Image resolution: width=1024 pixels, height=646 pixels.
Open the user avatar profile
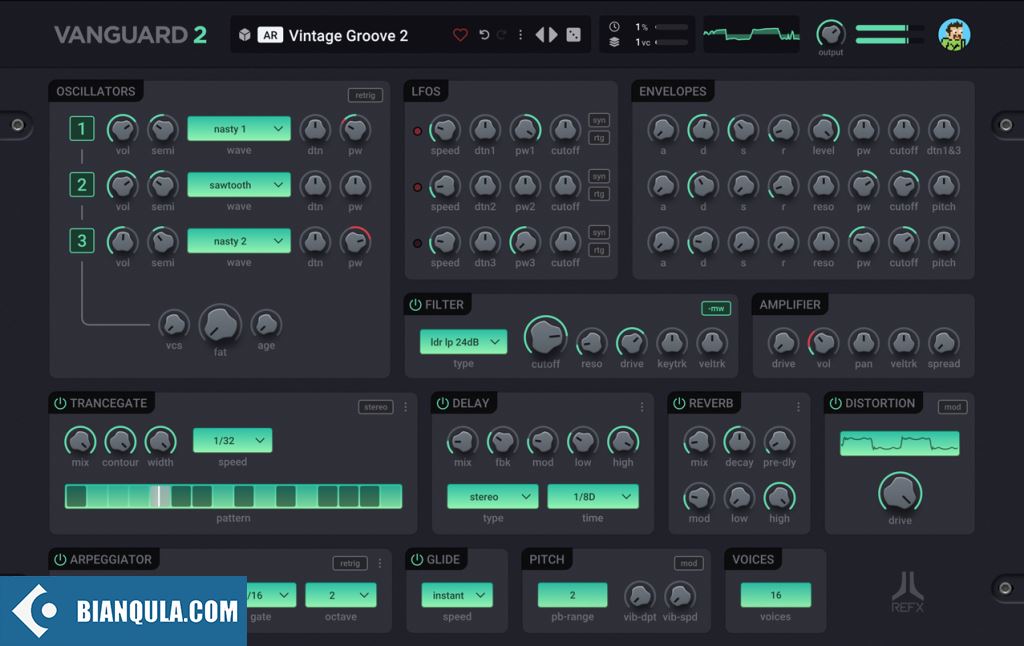(x=954, y=35)
